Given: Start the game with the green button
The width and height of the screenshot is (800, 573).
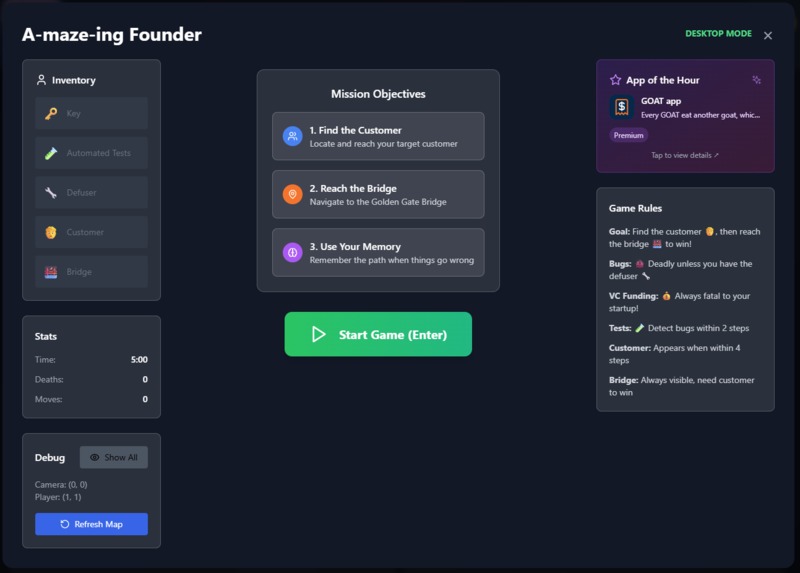Looking at the screenshot, I should tap(378, 334).
